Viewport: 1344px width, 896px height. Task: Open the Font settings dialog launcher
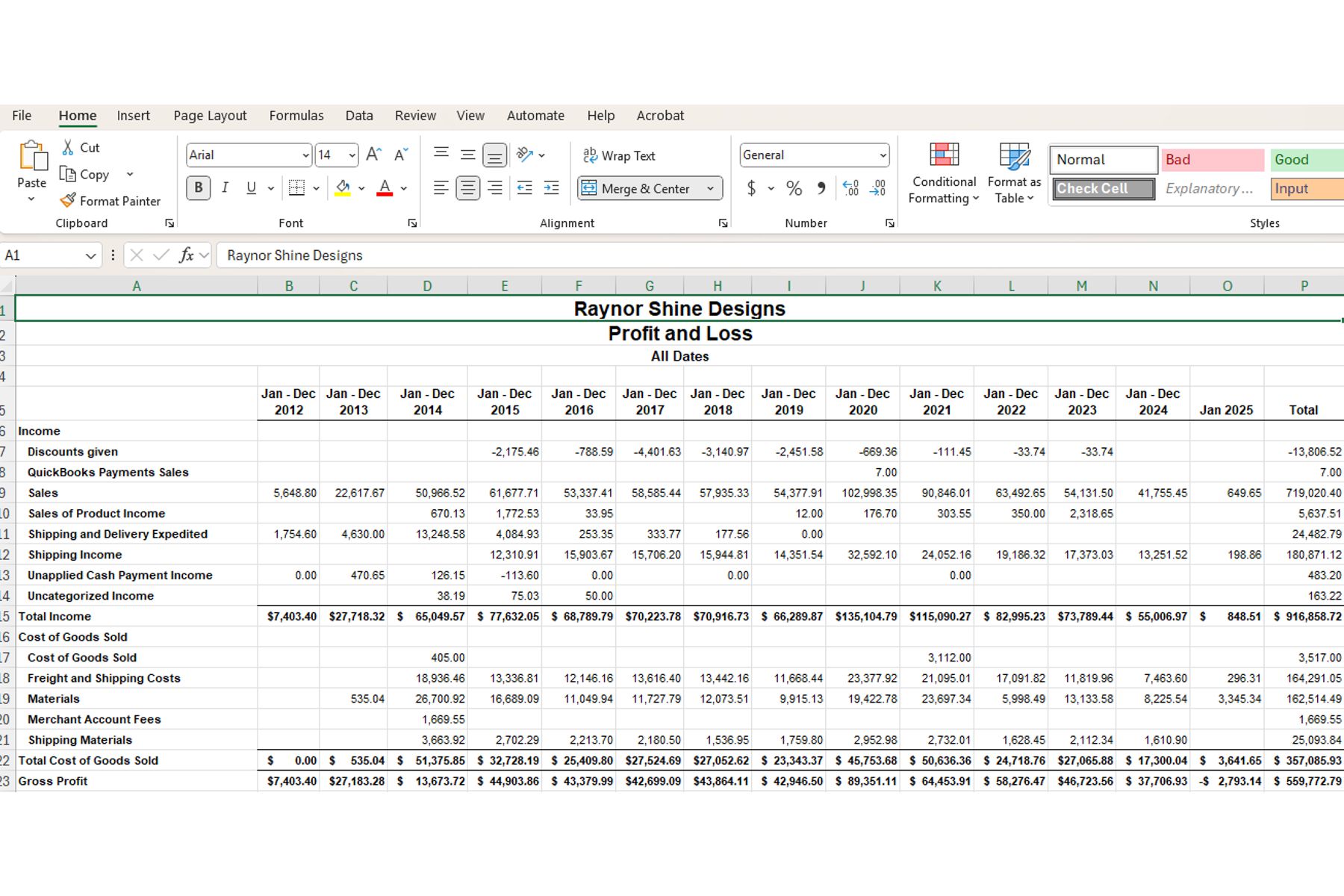pyautogui.click(x=412, y=223)
